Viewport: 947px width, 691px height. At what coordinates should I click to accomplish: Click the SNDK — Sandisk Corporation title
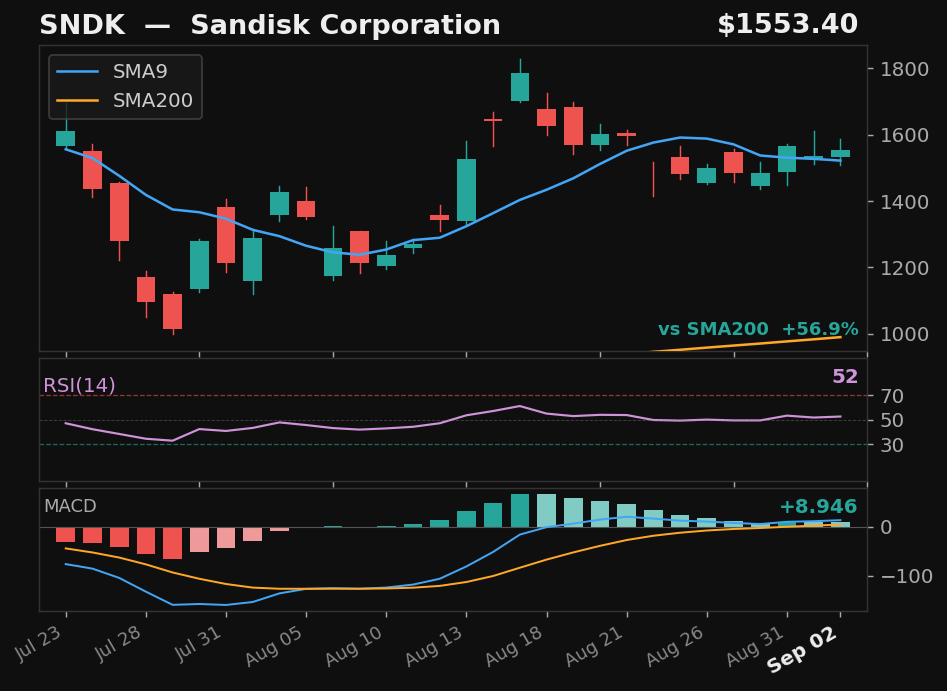click(x=270, y=25)
